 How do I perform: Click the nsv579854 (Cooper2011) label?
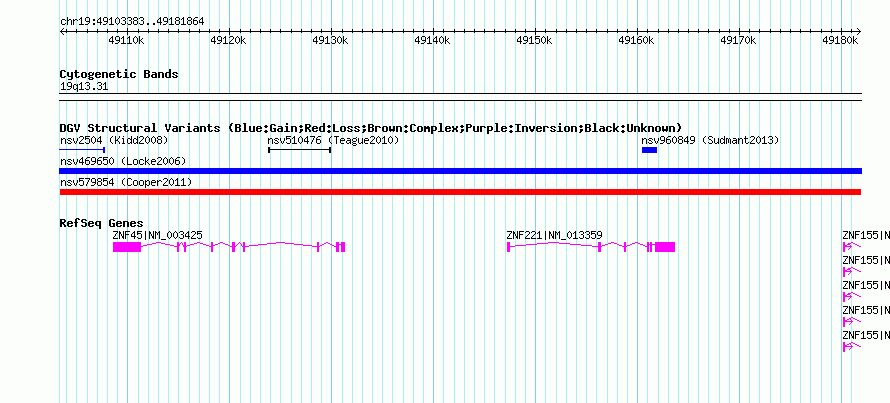point(126,182)
